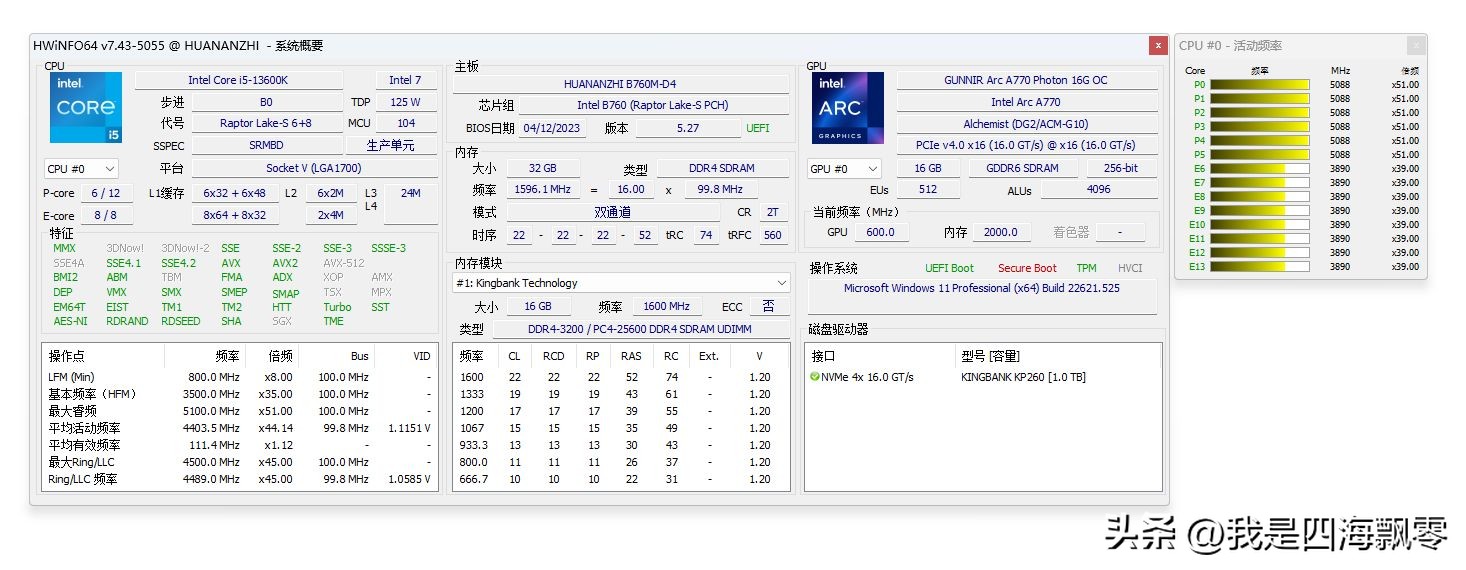Click the DDR4-3200 / PC4-25600 module type field
The image size is (1466, 570).
coord(641,329)
